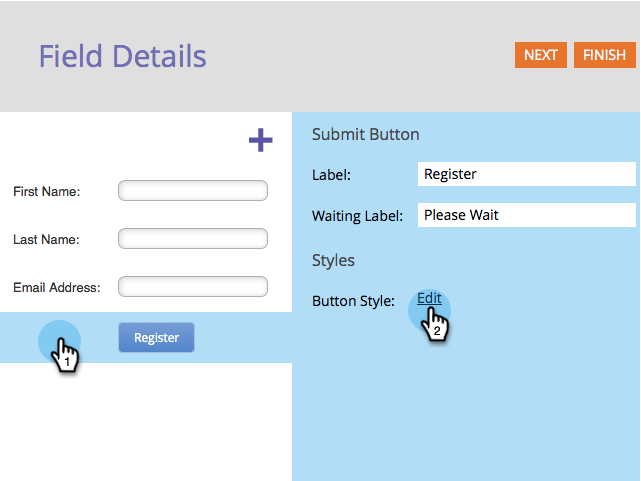Click the First Name field label
This screenshot has height=481, width=641.
(47, 191)
